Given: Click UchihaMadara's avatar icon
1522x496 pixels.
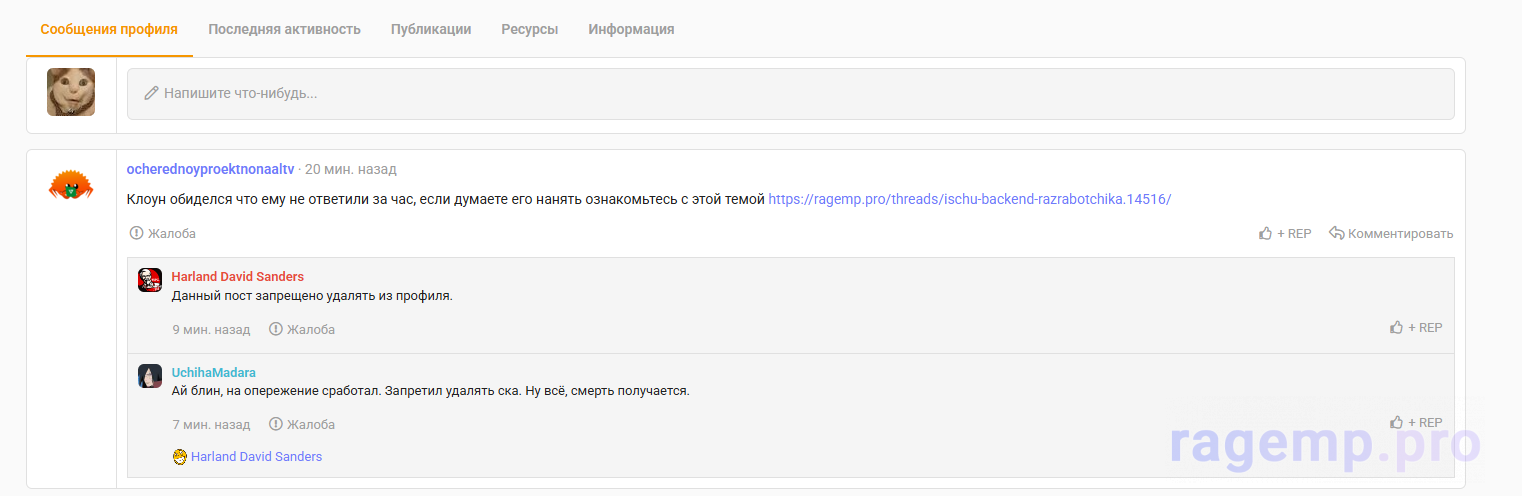Looking at the screenshot, I should point(150,376).
